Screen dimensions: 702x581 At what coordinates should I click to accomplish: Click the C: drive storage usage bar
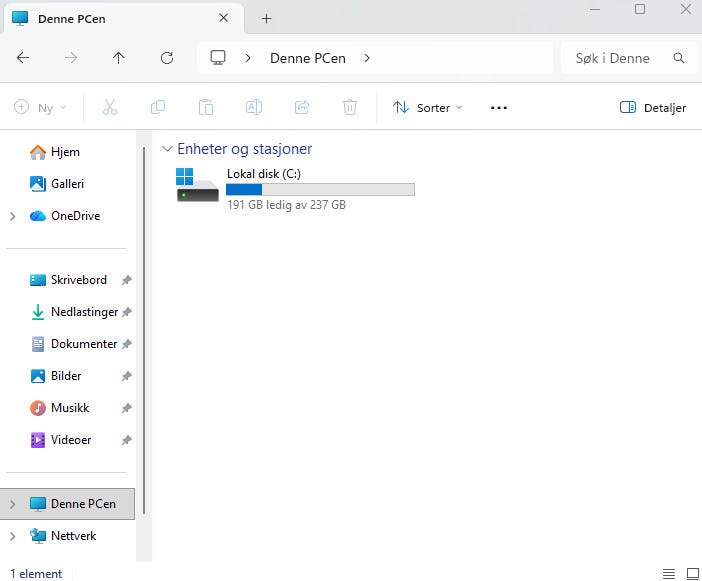(320, 190)
